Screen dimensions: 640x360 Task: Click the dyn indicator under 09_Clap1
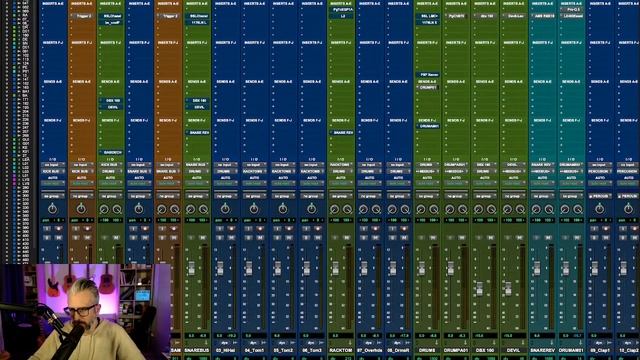[x=598, y=343]
